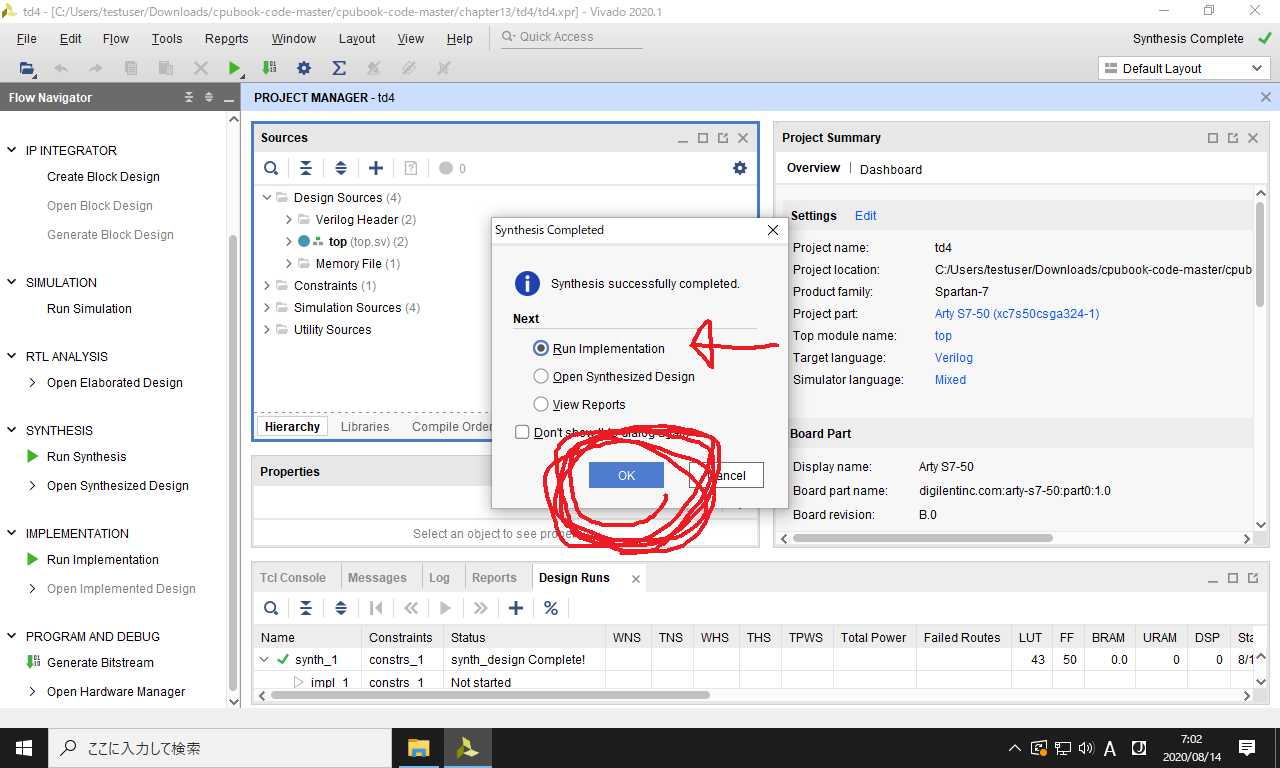Click the top module name link
1280x768 pixels.
coord(943,335)
